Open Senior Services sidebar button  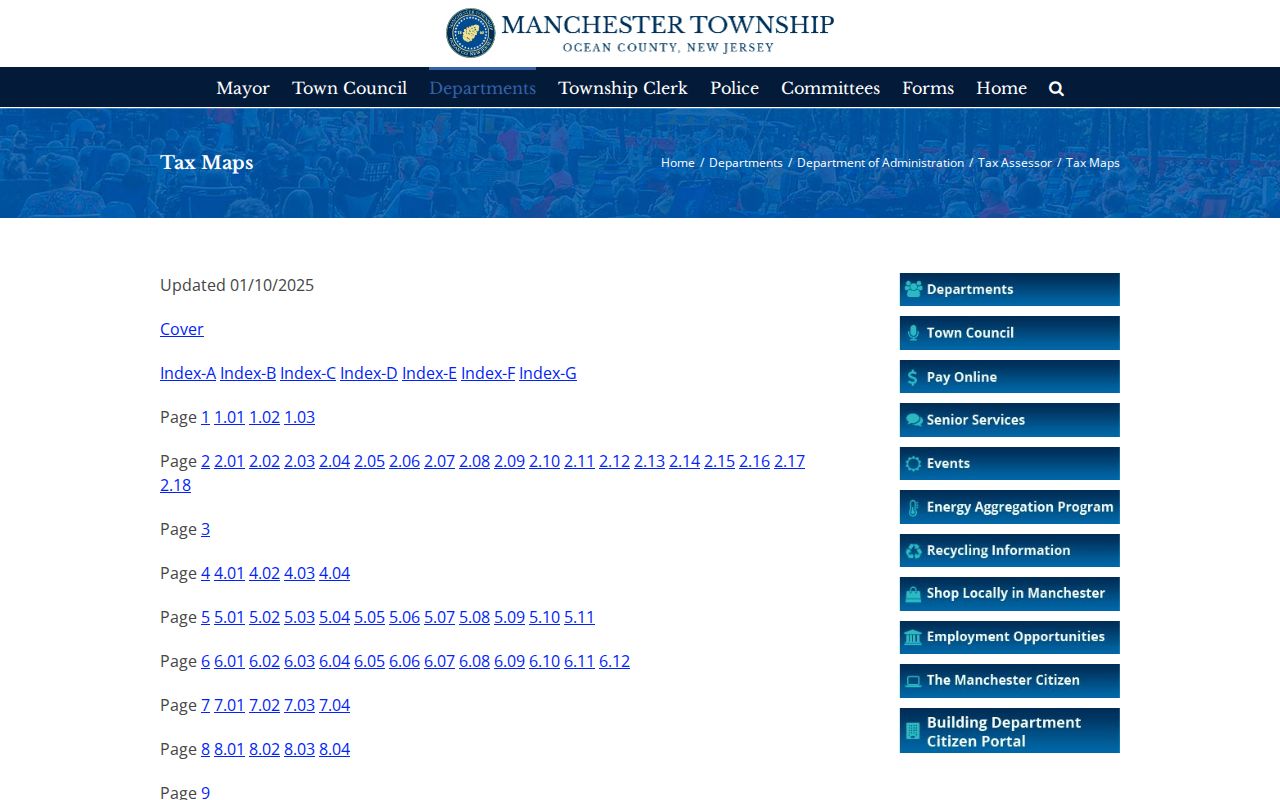pyautogui.click(x=1010, y=420)
